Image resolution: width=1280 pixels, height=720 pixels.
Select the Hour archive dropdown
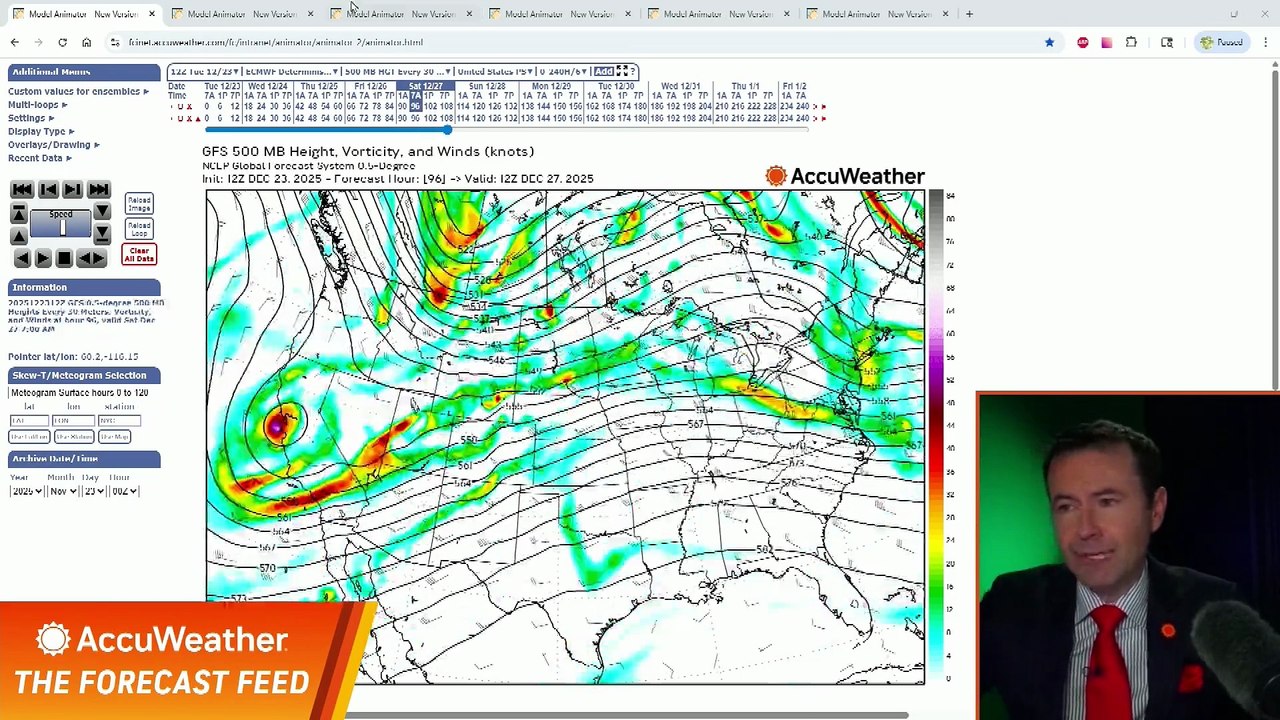[122, 491]
